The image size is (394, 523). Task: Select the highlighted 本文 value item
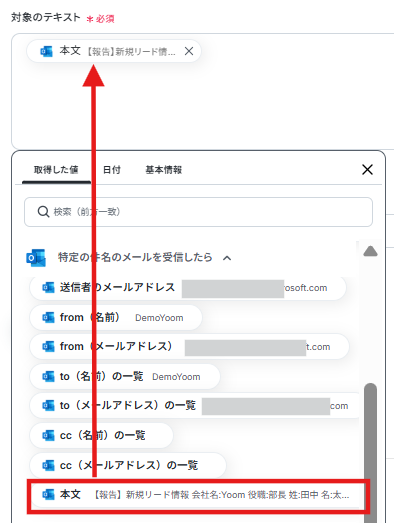(x=198, y=495)
